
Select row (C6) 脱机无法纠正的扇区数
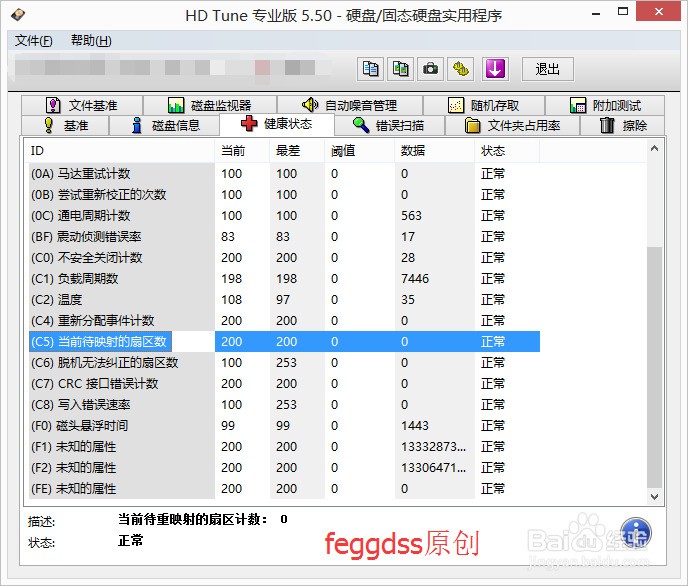click(x=284, y=363)
